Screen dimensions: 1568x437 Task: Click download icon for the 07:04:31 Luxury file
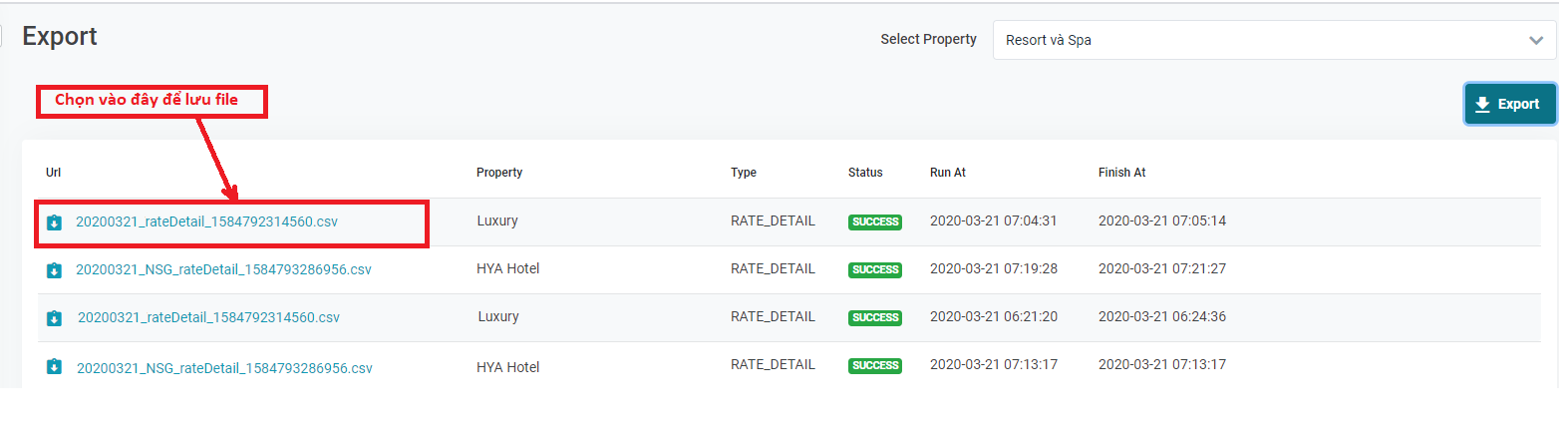tap(54, 222)
